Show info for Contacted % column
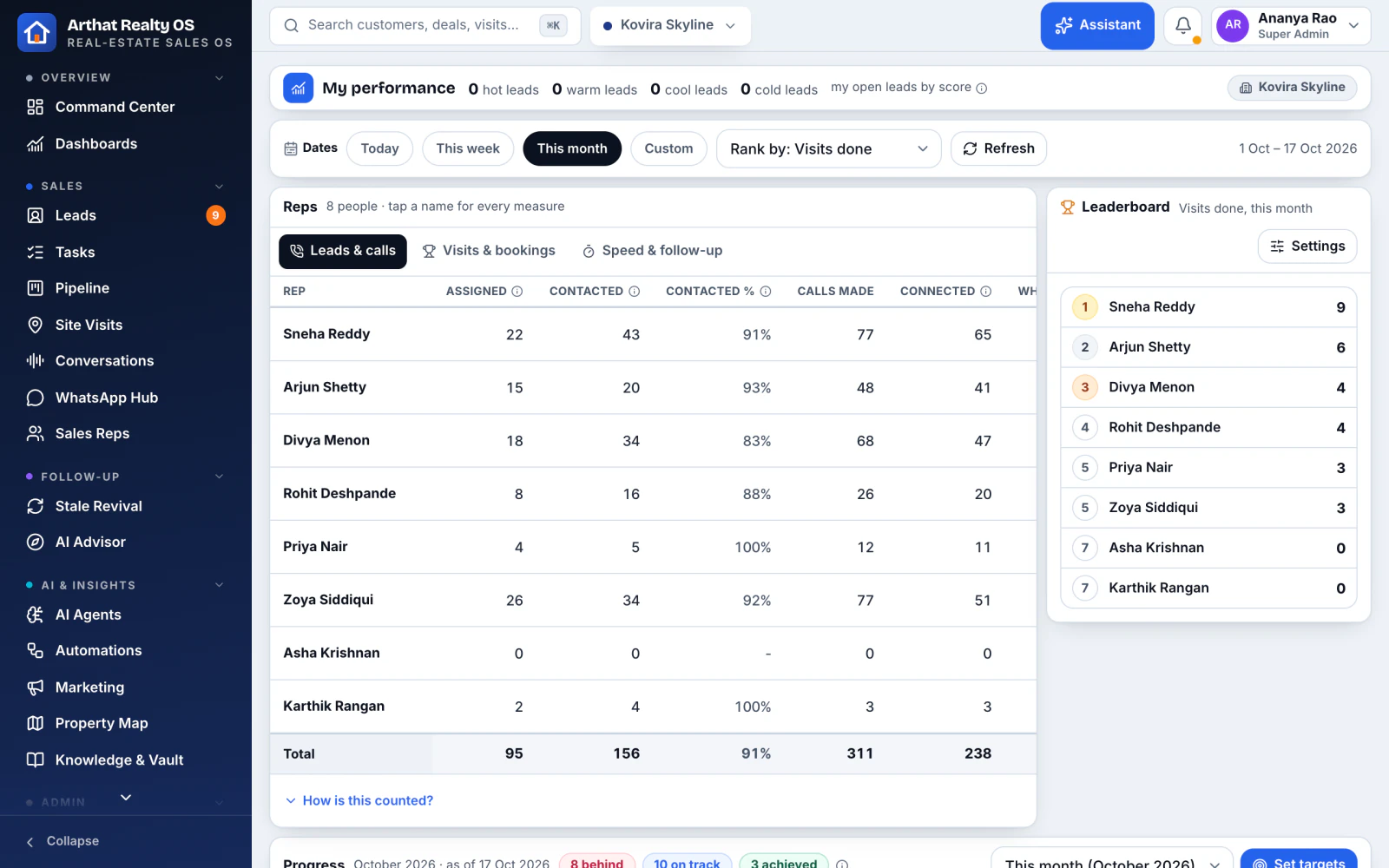Viewport: 1389px width, 868px height. [766, 292]
